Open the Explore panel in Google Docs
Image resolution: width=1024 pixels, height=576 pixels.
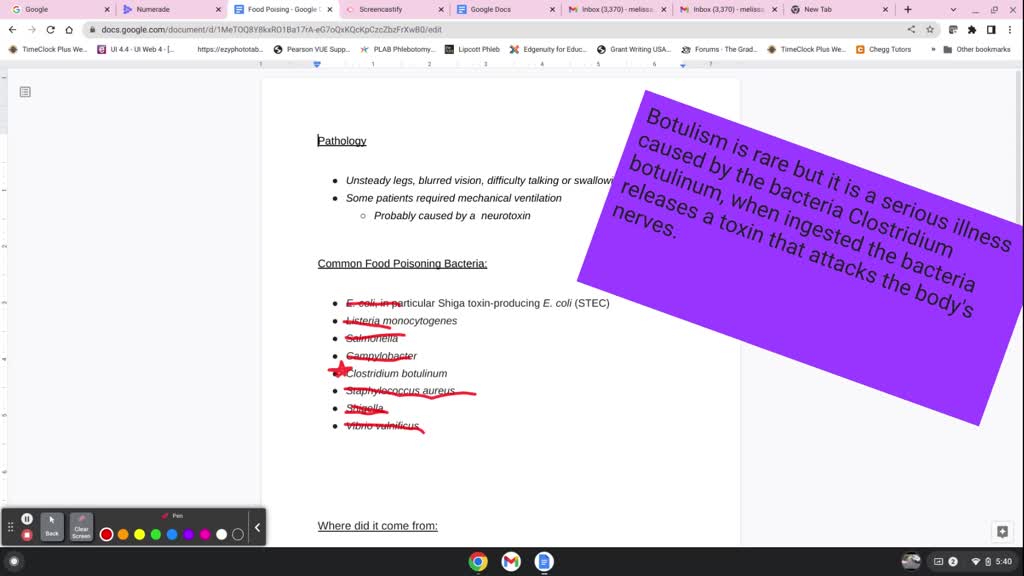point(1003,532)
